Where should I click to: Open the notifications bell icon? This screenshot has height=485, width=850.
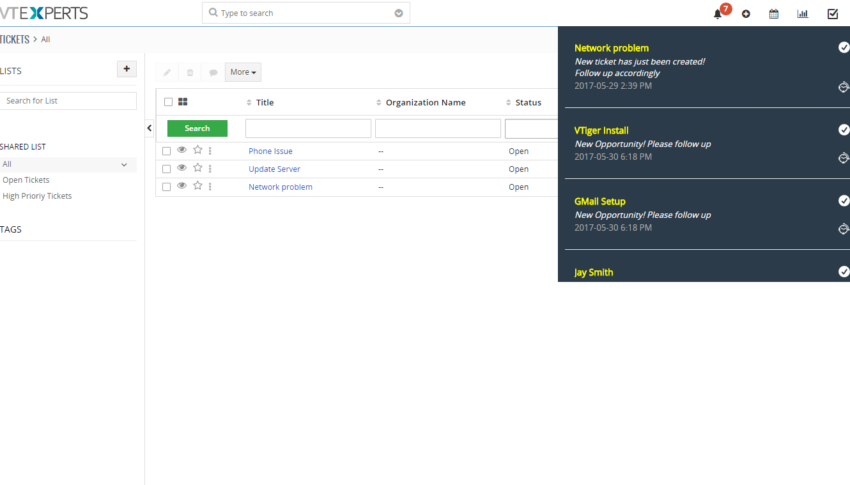[718, 14]
